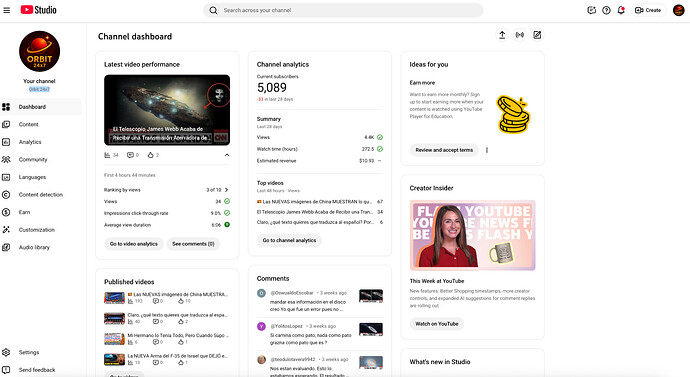The image size is (690, 377).
Task: Click the purple Y avatar of YolitosLopez
Action: click(x=261, y=326)
